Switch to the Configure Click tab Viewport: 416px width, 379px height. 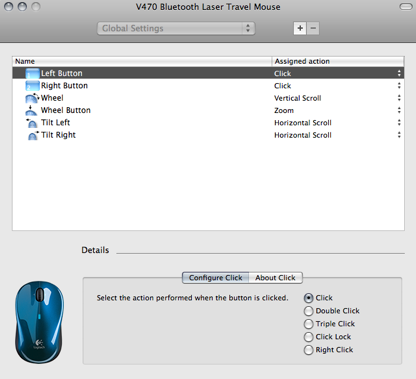click(216, 278)
